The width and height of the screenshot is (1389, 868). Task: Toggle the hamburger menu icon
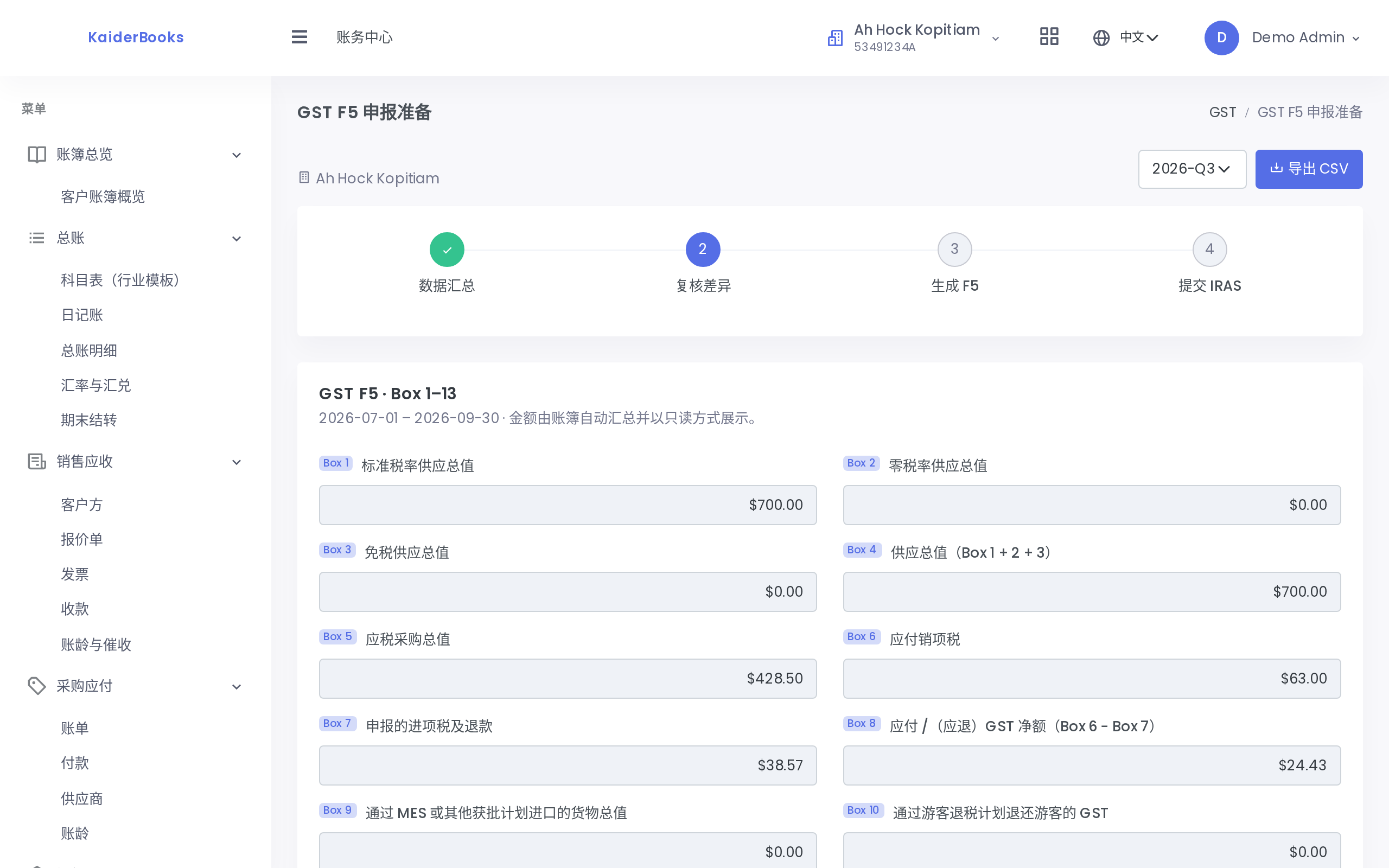tap(299, 37)
